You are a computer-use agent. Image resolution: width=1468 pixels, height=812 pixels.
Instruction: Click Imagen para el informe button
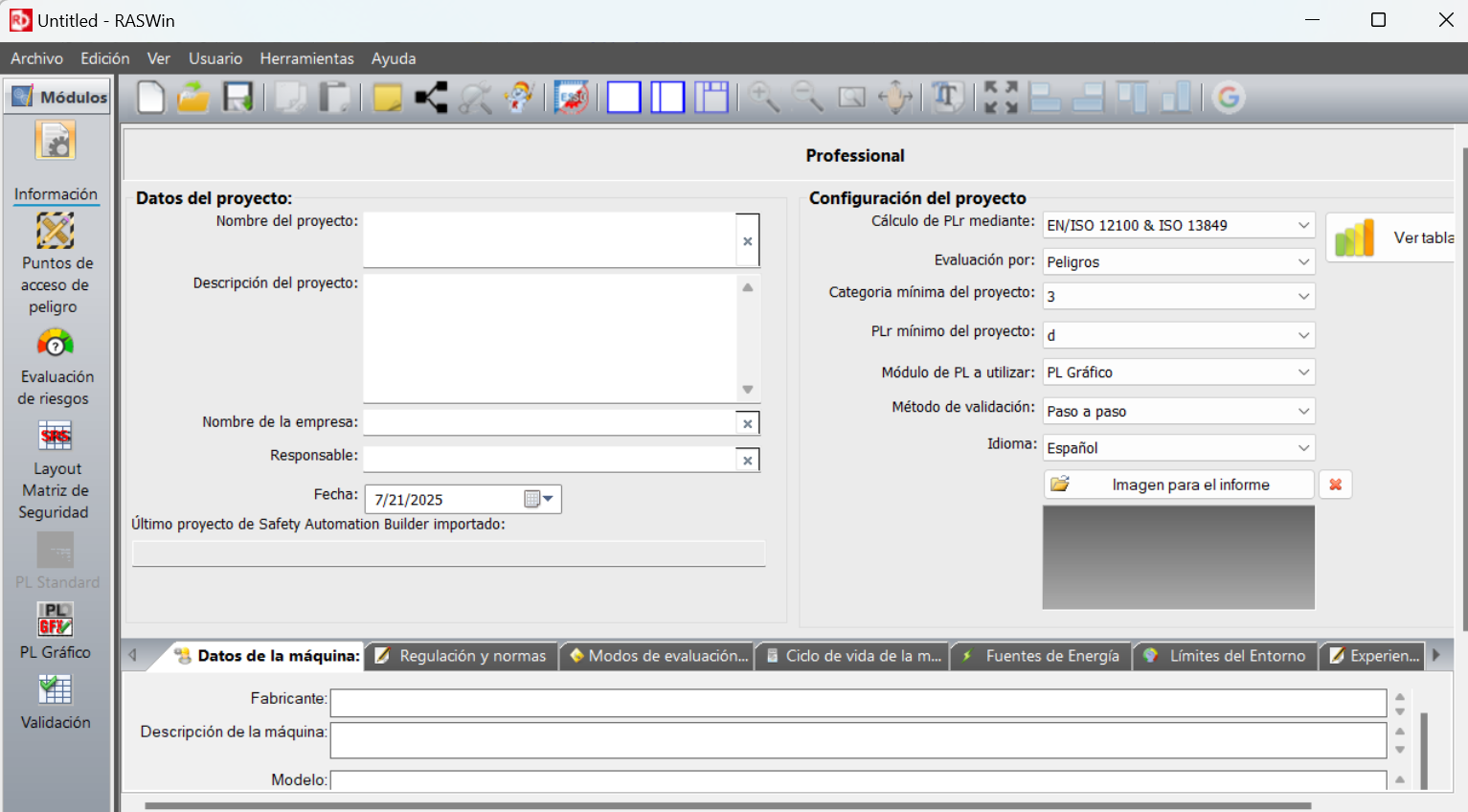[x=1179, y=485]
